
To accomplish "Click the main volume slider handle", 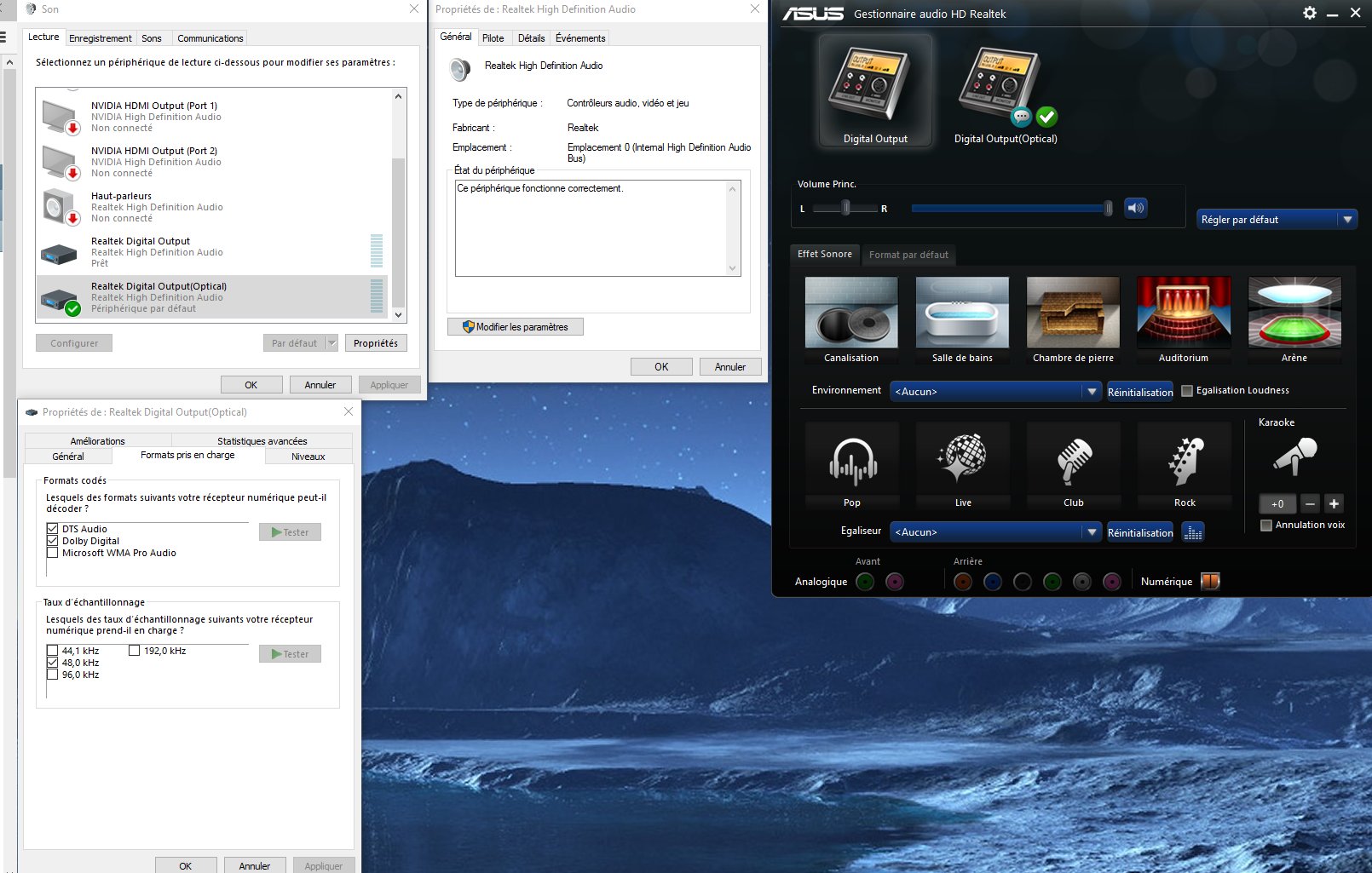I will tap(1108, 208).
